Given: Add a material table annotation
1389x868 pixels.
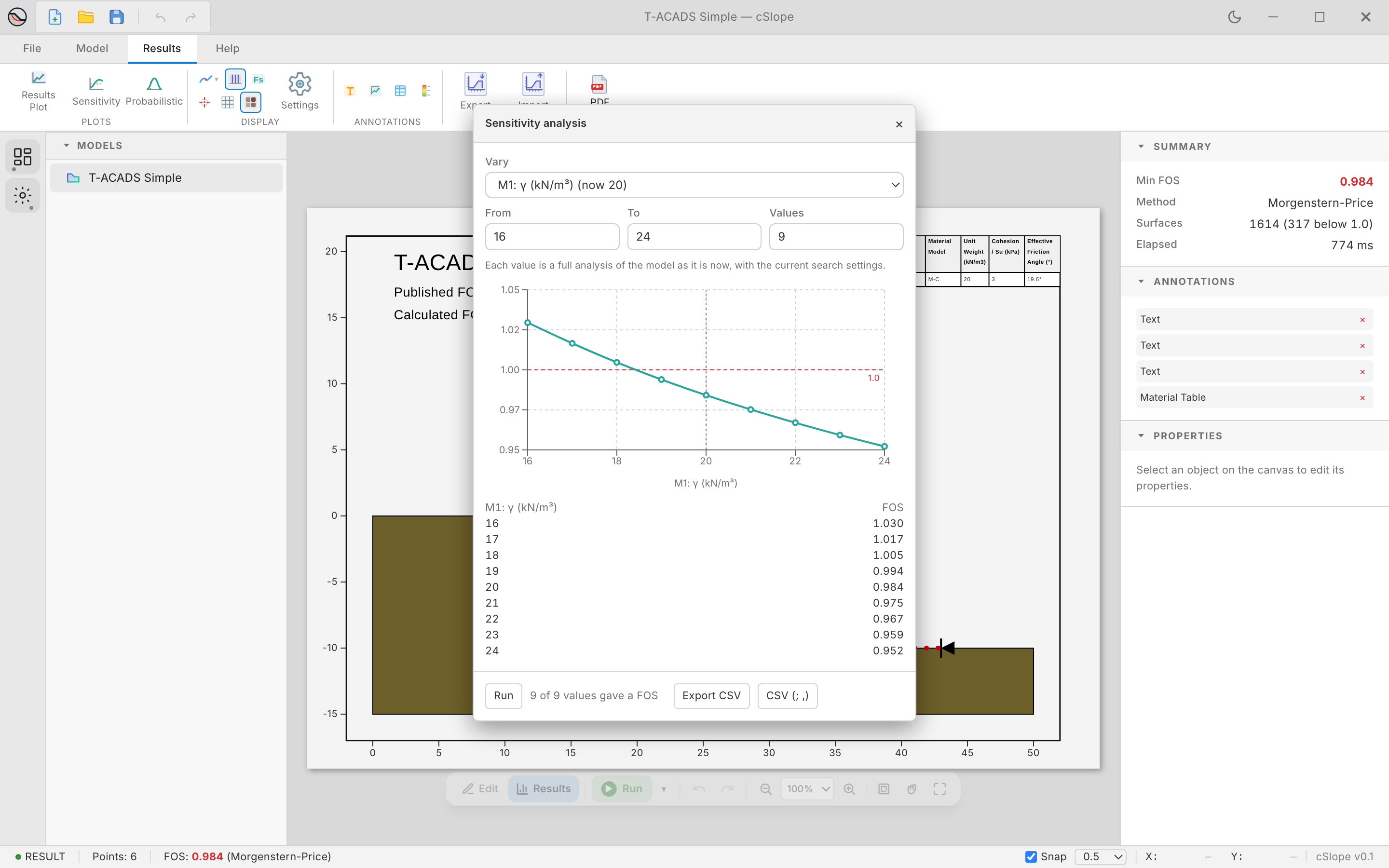Looking at the screenshot, I should [401, 91].
